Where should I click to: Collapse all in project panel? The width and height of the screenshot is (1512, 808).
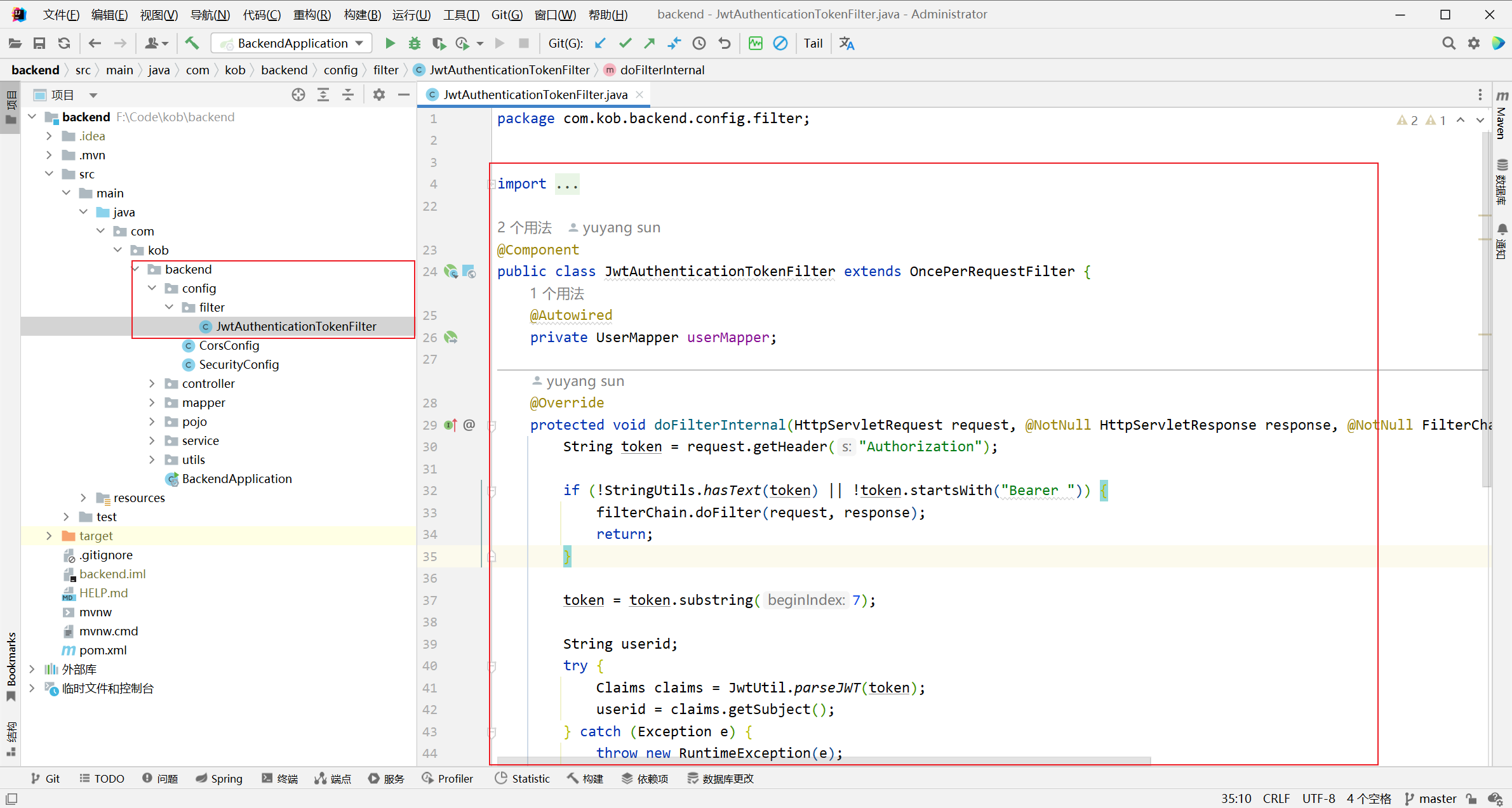click(x=348, y=95)
